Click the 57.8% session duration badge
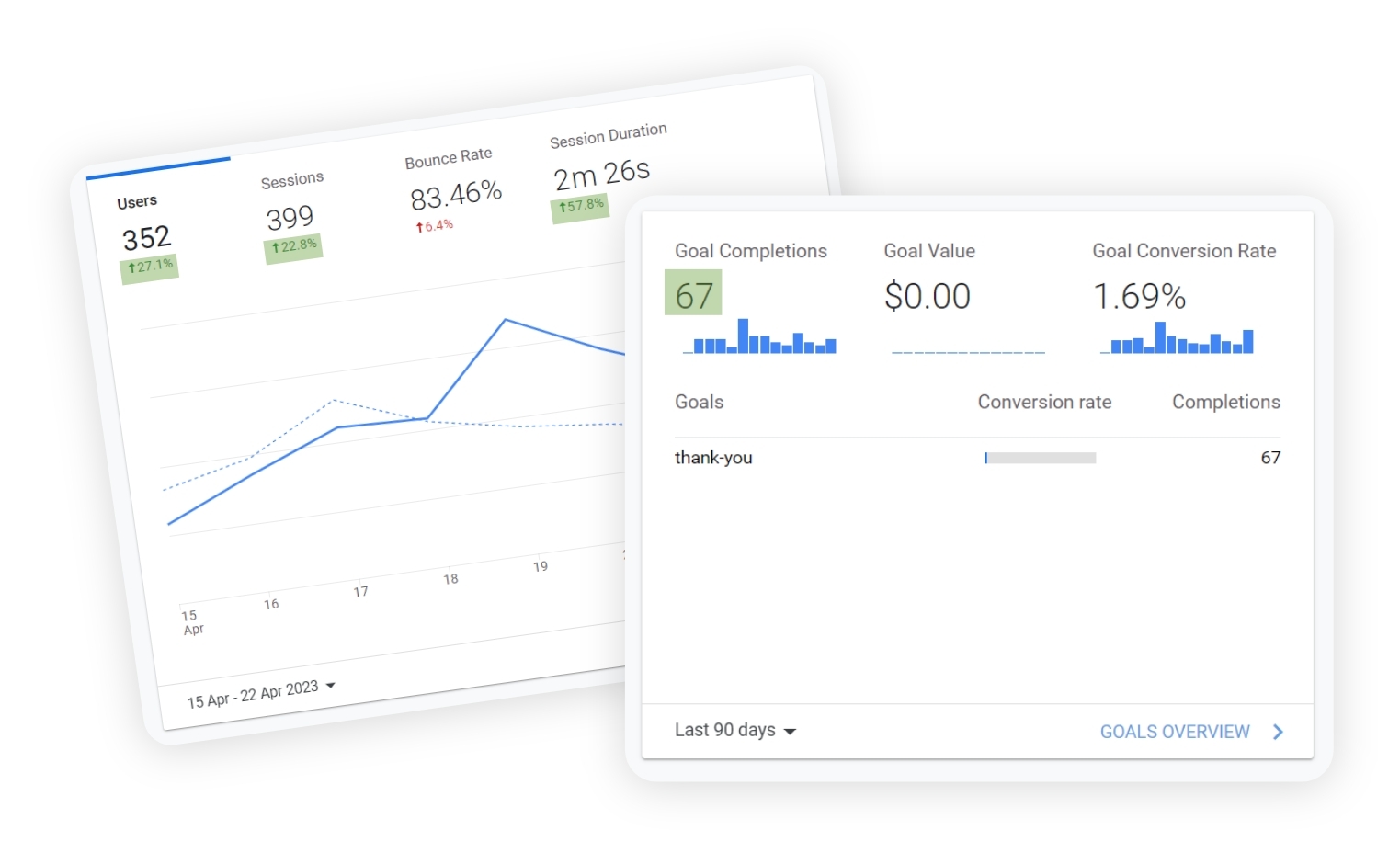 (581, 207)
